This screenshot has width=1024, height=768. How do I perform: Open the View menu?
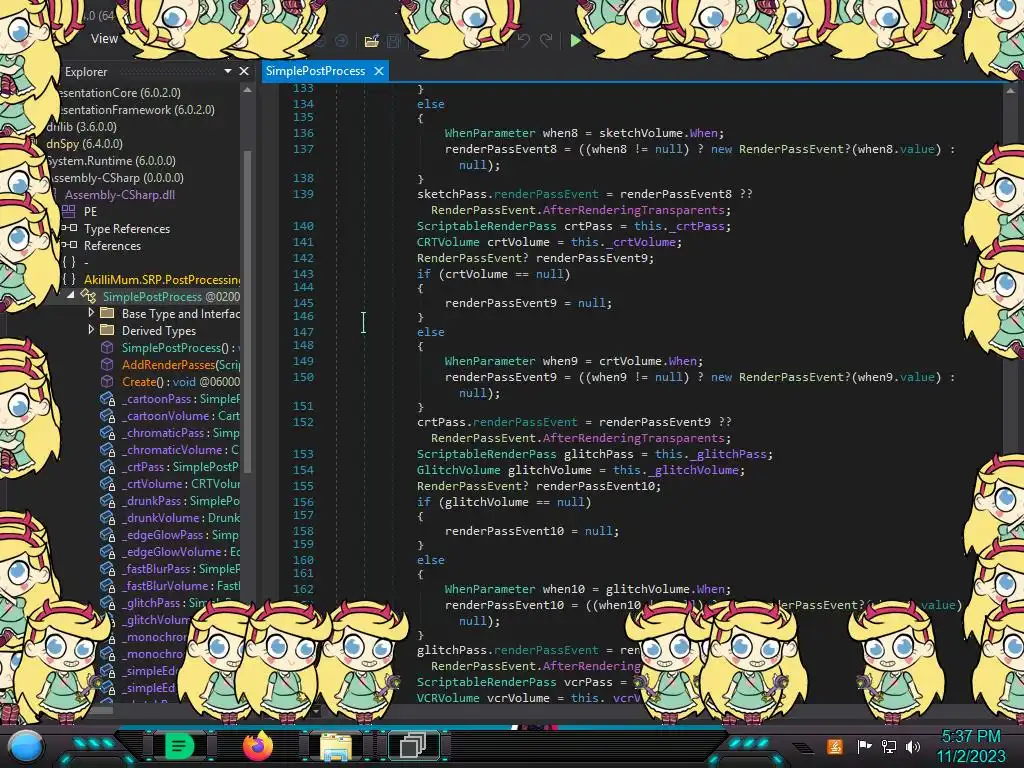[104, 39]
